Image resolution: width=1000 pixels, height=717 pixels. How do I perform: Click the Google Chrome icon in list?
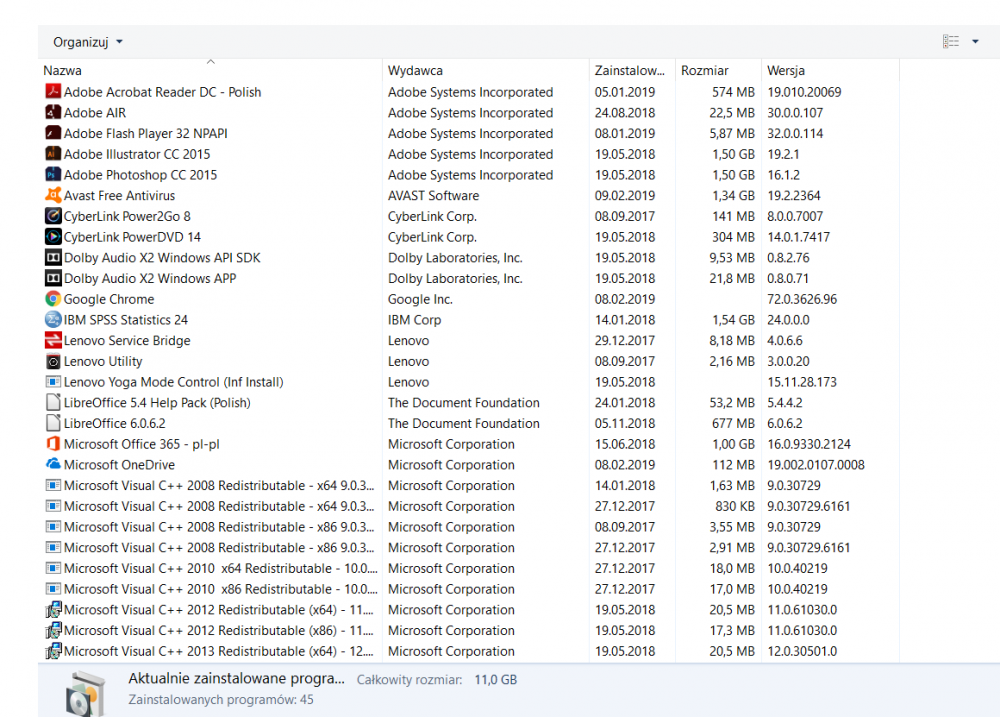[54, 299]
